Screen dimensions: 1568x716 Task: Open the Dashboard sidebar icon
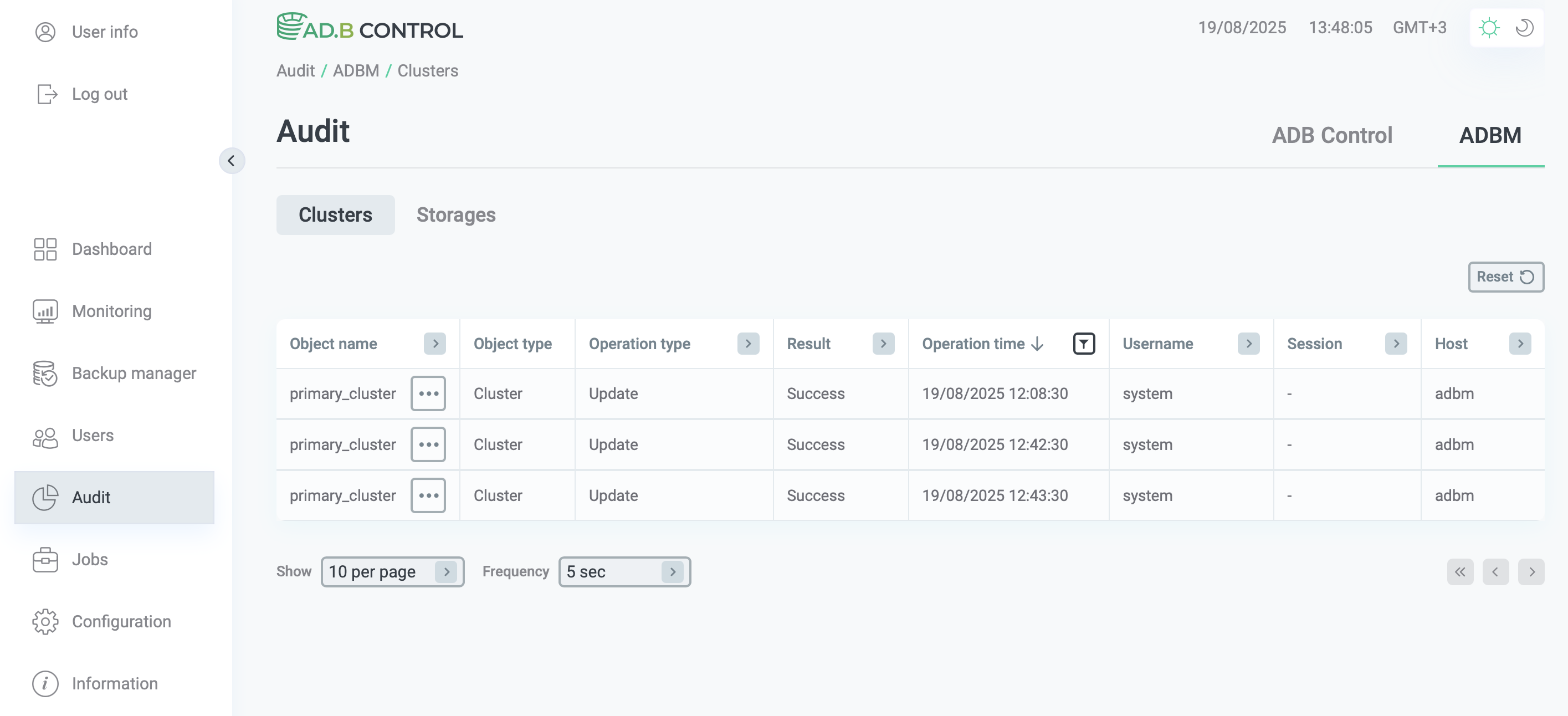point(45,249)
